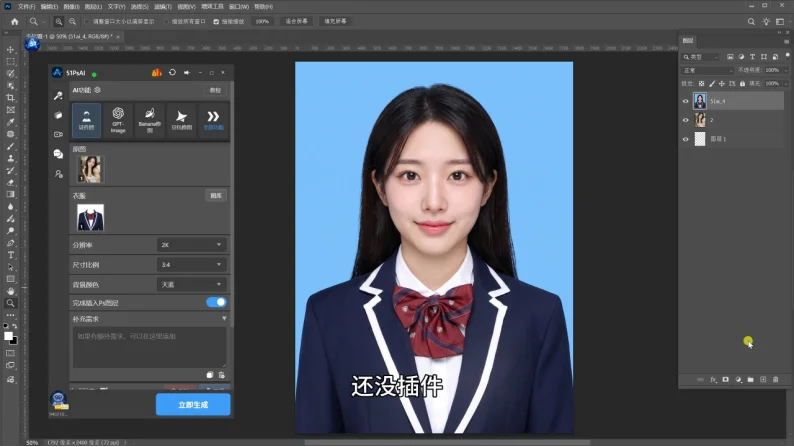Image resolution: width=794 pixels, height=447 pixels.
Task: Click the foreground color swatch in toolbar
Action: 8,336
